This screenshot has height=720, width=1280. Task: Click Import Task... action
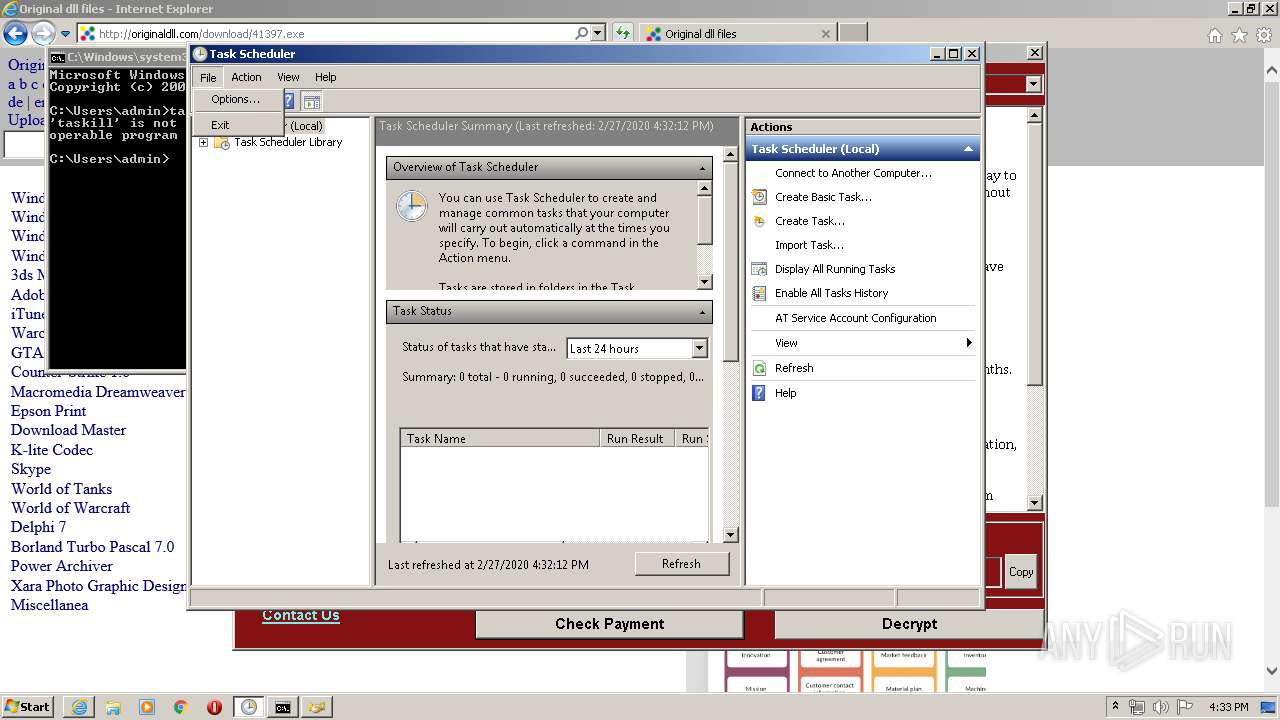coord(809,245)
